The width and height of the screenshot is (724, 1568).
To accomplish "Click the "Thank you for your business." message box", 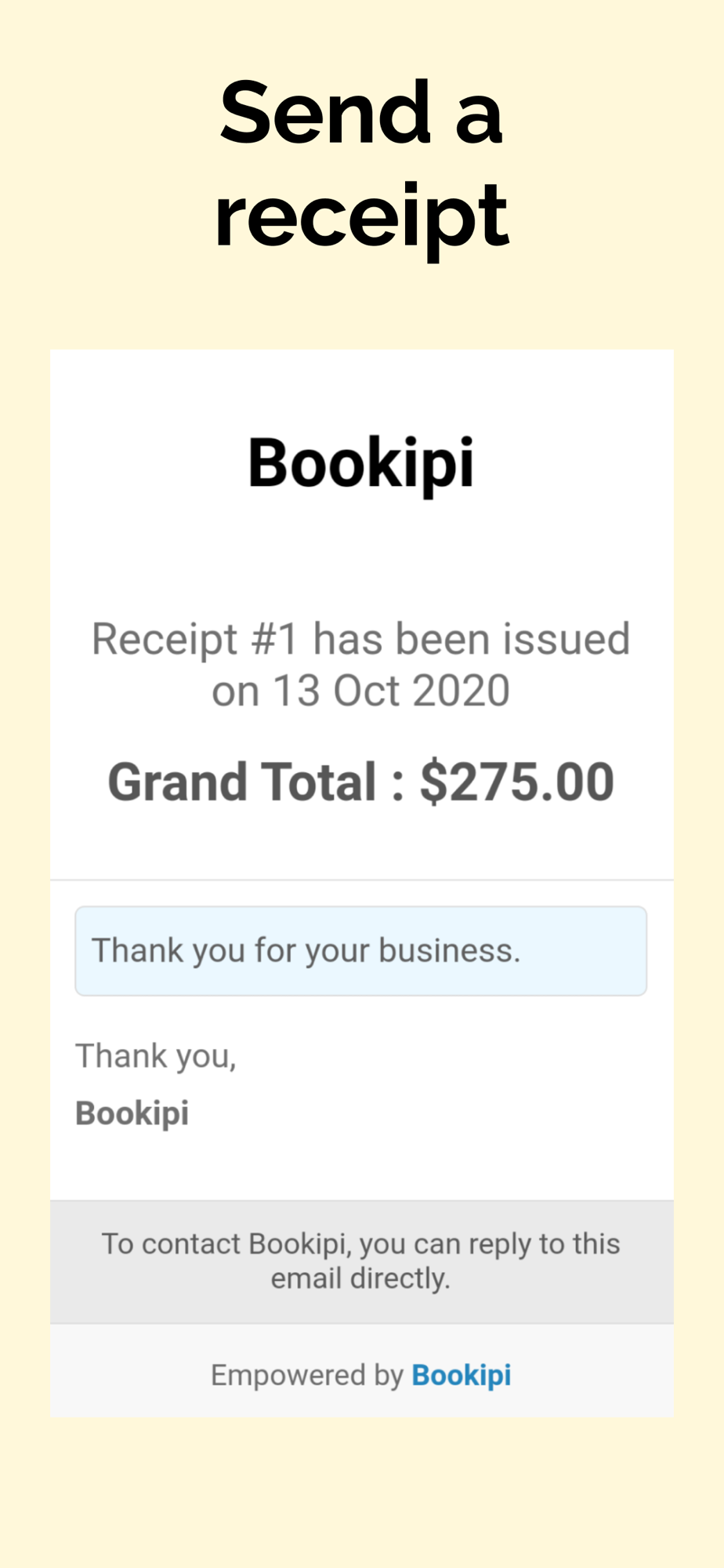I will click(x=360, y=951).
